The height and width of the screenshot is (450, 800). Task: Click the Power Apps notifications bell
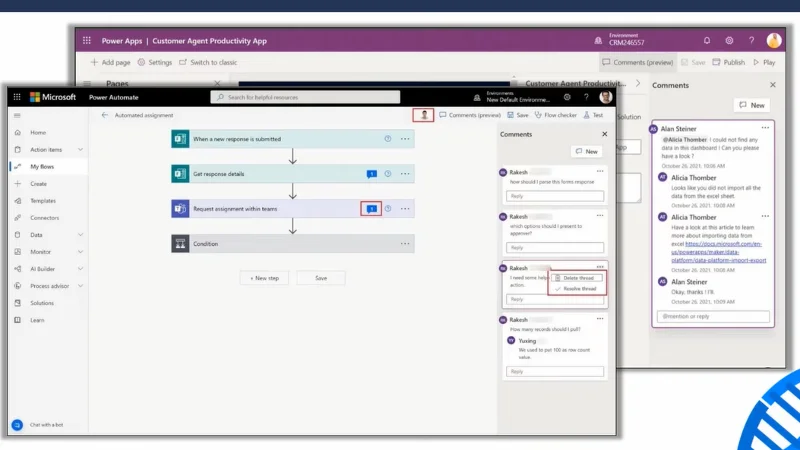[707, 40]
